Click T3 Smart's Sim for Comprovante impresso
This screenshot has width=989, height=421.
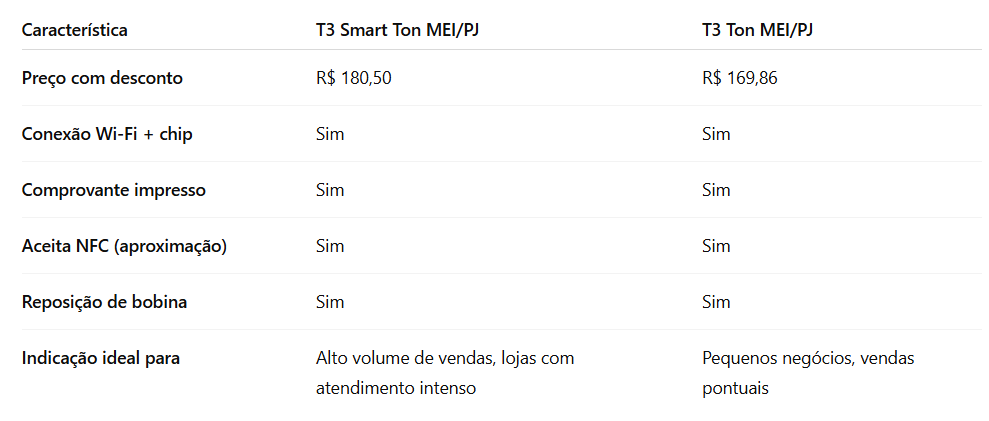[331, 190]
